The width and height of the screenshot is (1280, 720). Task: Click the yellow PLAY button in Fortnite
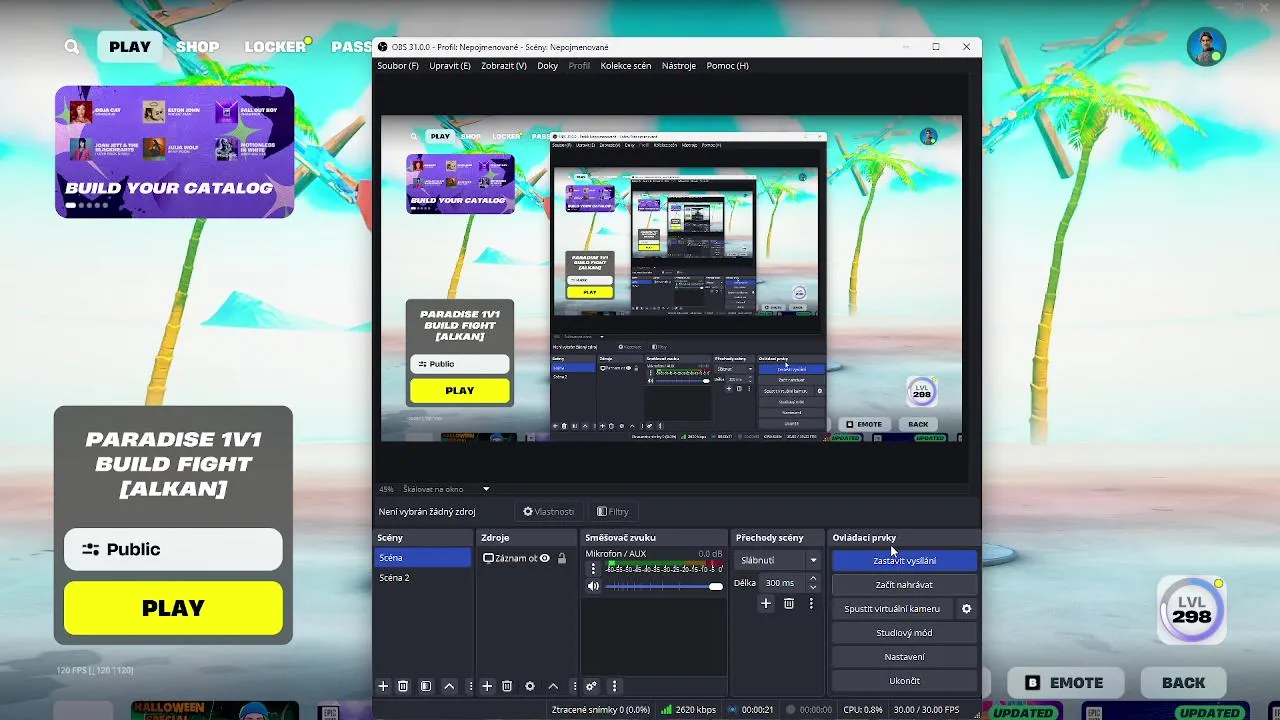pos(173,608)
